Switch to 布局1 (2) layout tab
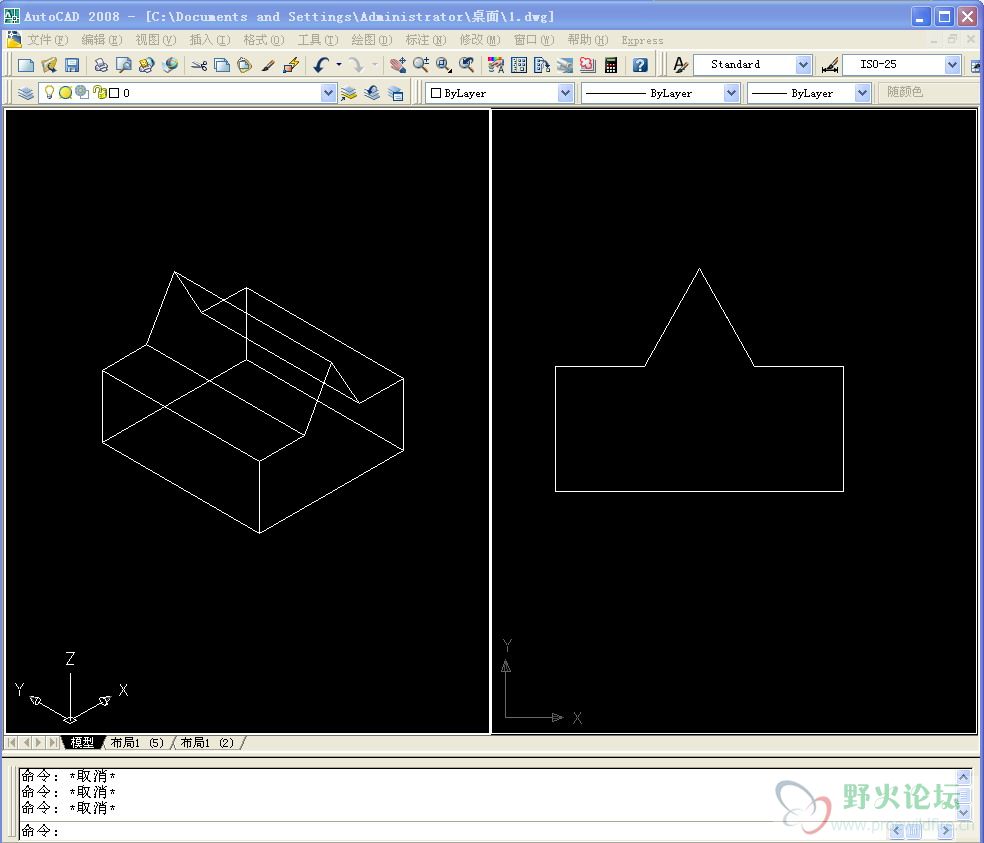 click(x=207, y=743)
